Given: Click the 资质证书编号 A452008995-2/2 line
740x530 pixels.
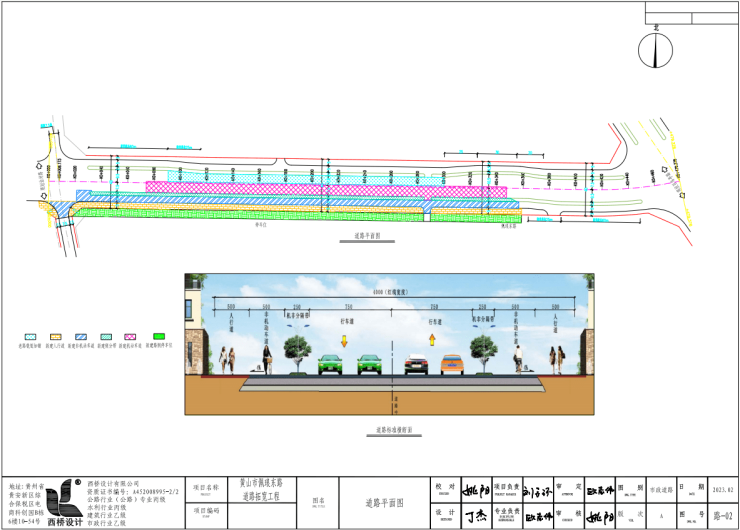Looking at the screenshot, I should tap(133, 491).
